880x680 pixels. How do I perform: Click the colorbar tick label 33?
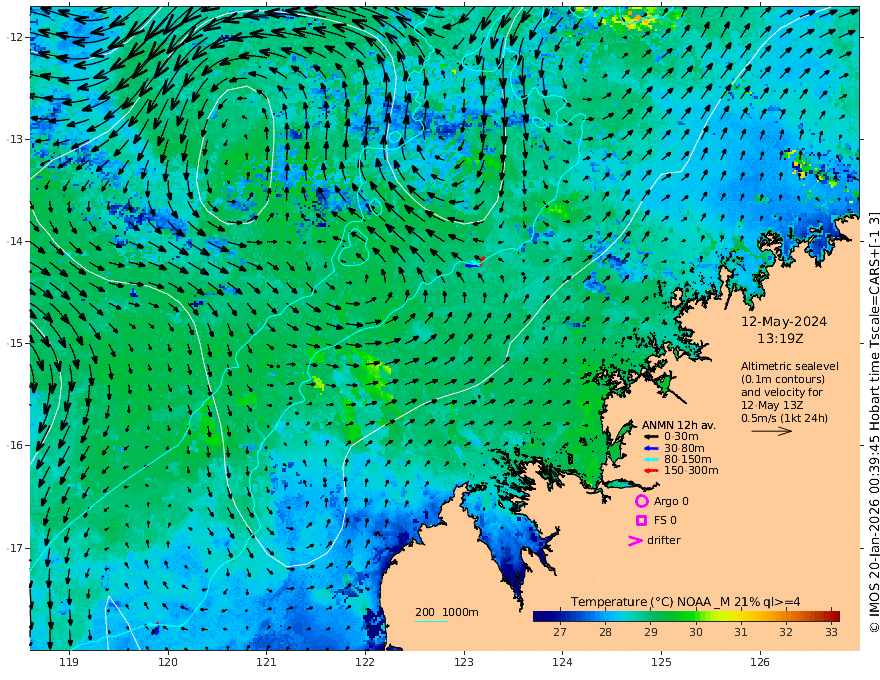pos(832,632)
